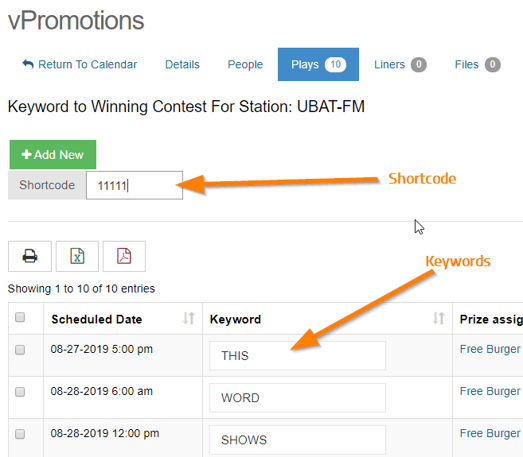Switch to the People tab
Viewport: 523px width, 457px height.
245,64
